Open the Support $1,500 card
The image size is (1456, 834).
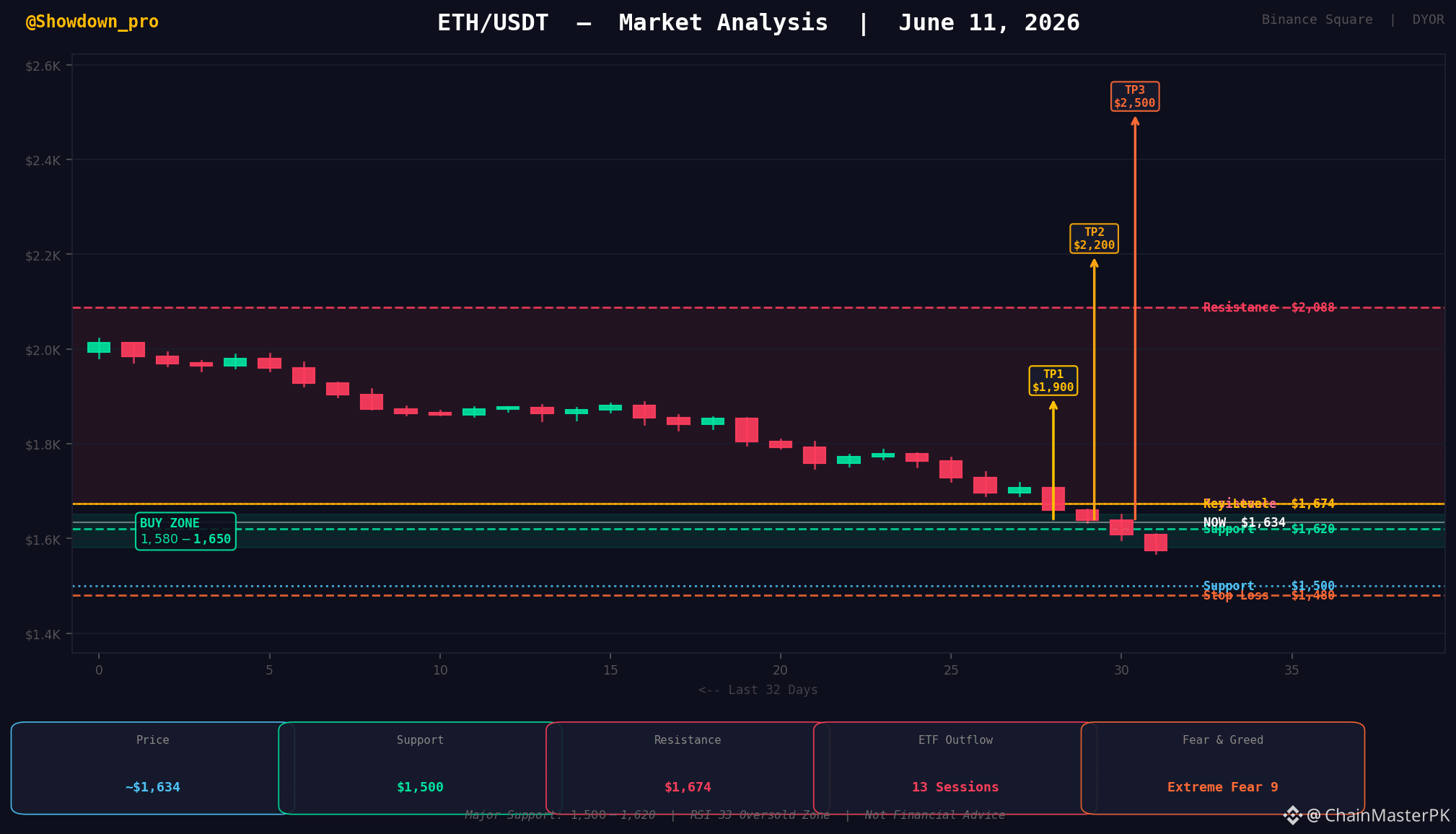[420, 768]
